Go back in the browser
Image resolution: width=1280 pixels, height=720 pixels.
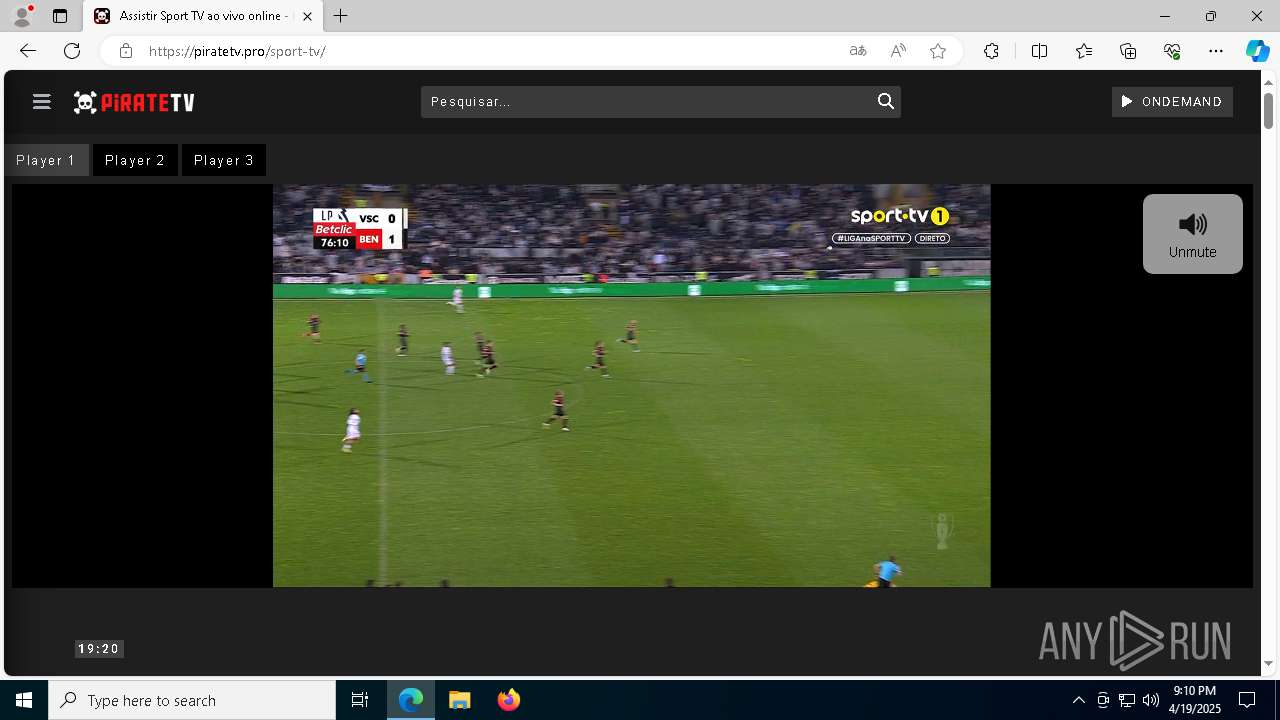point(28,51)
